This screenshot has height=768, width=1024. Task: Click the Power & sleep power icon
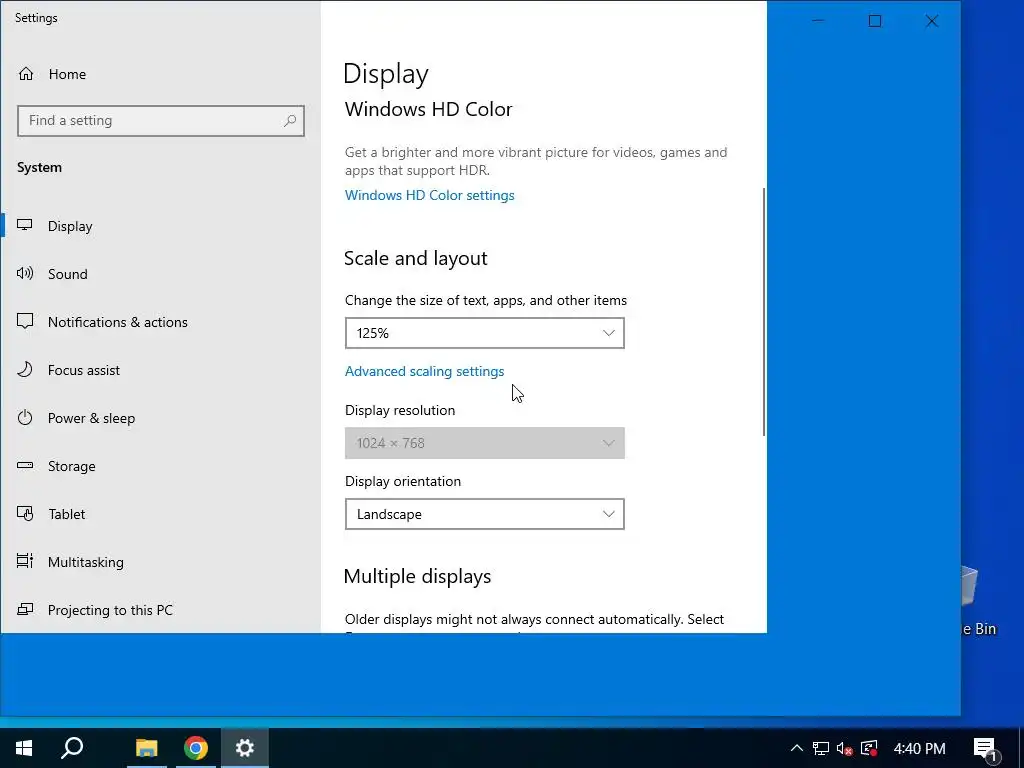point(25,417)
